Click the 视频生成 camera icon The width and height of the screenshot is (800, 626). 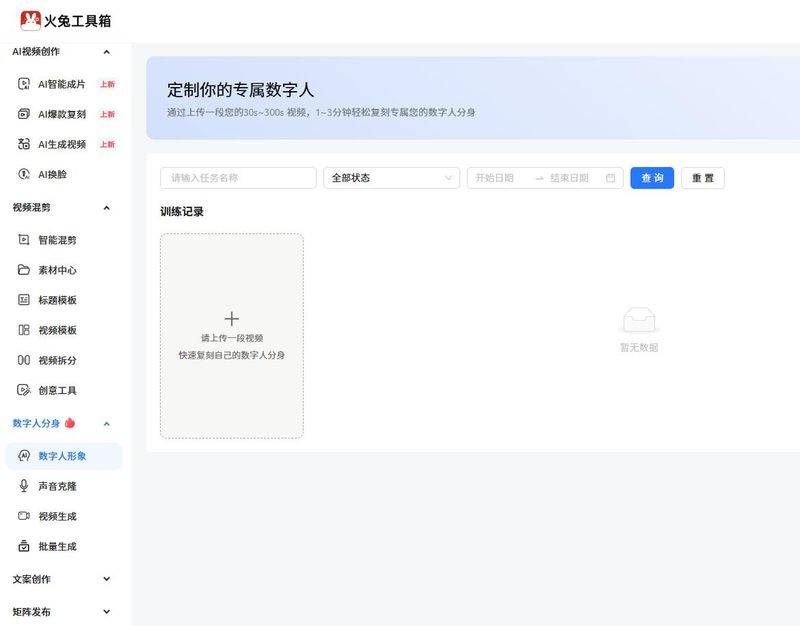click(24, 516)
